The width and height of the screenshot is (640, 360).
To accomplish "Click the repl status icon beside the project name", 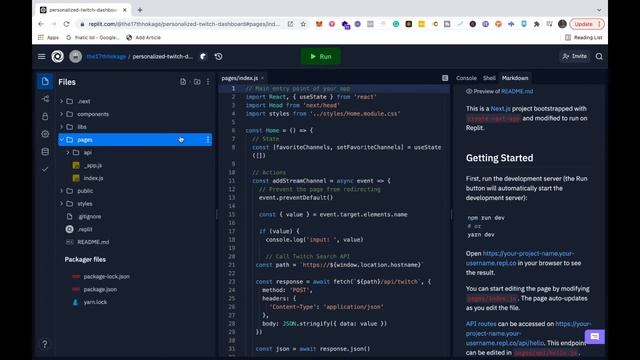I will click(x=203, y=56).
